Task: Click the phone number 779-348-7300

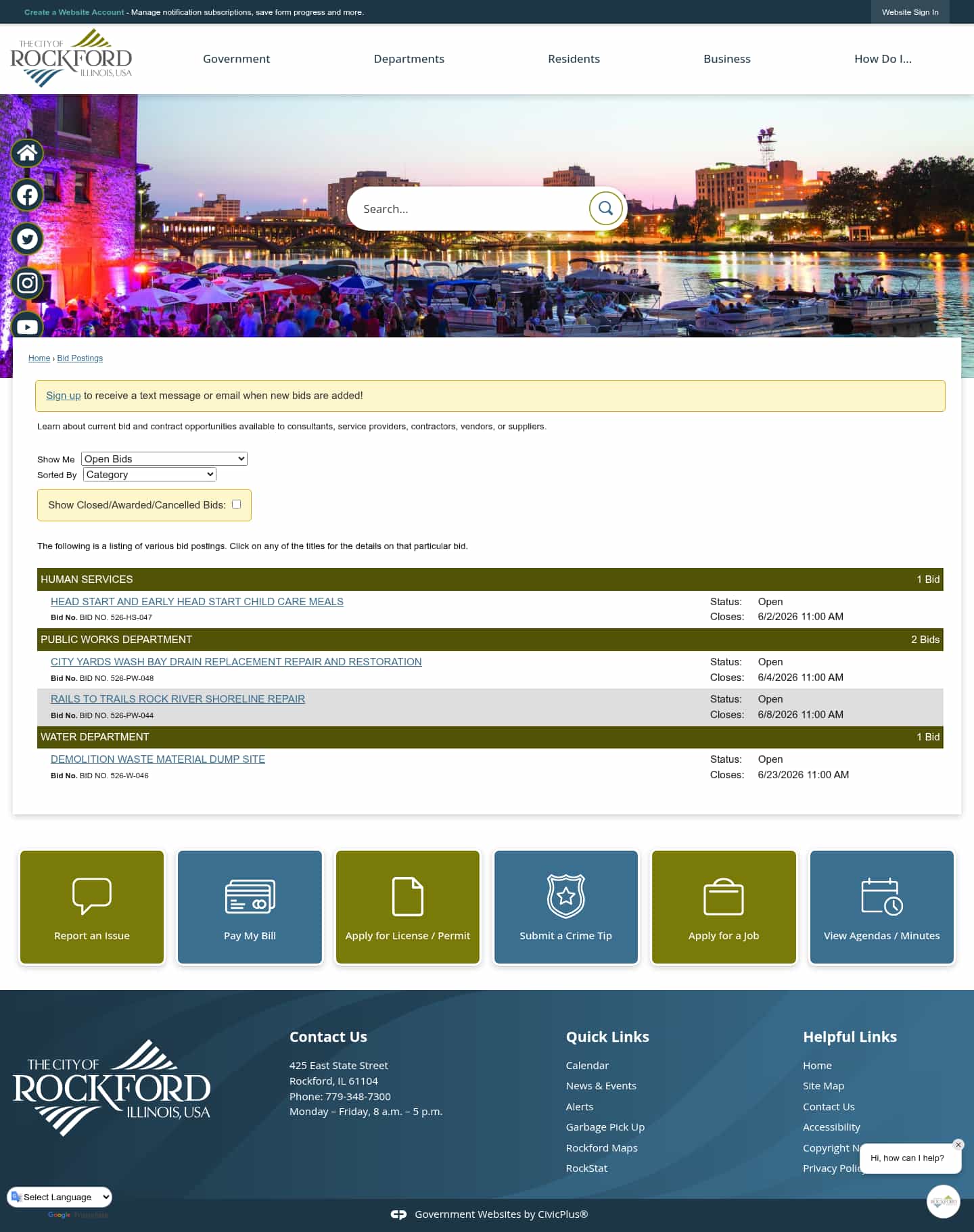Action: (358, 1097)
